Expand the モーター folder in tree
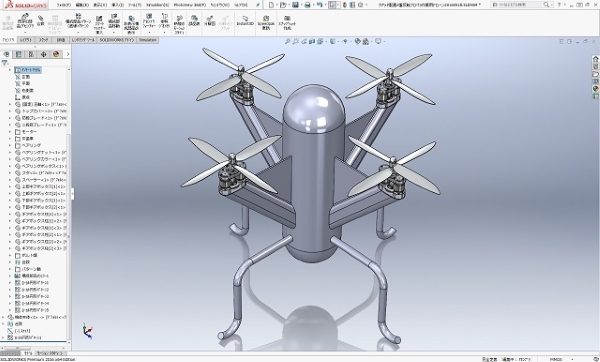Viewport: 600px width, 362px height. 10,132
